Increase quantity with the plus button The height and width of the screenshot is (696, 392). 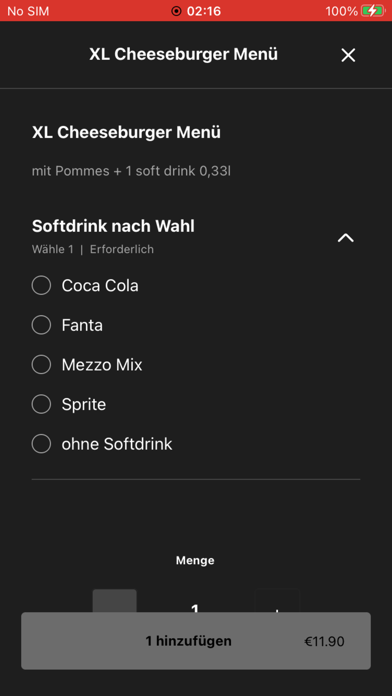point(277,601)
